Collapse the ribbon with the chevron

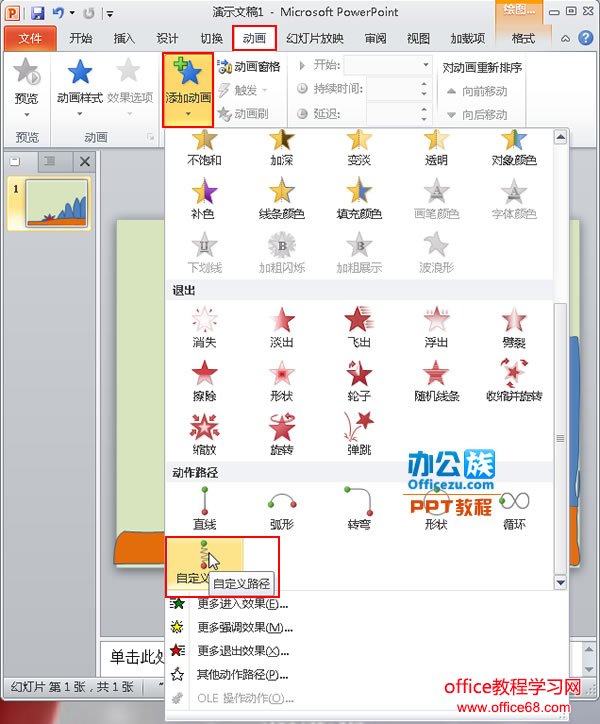pyautogui.click(x=565, y=38)
